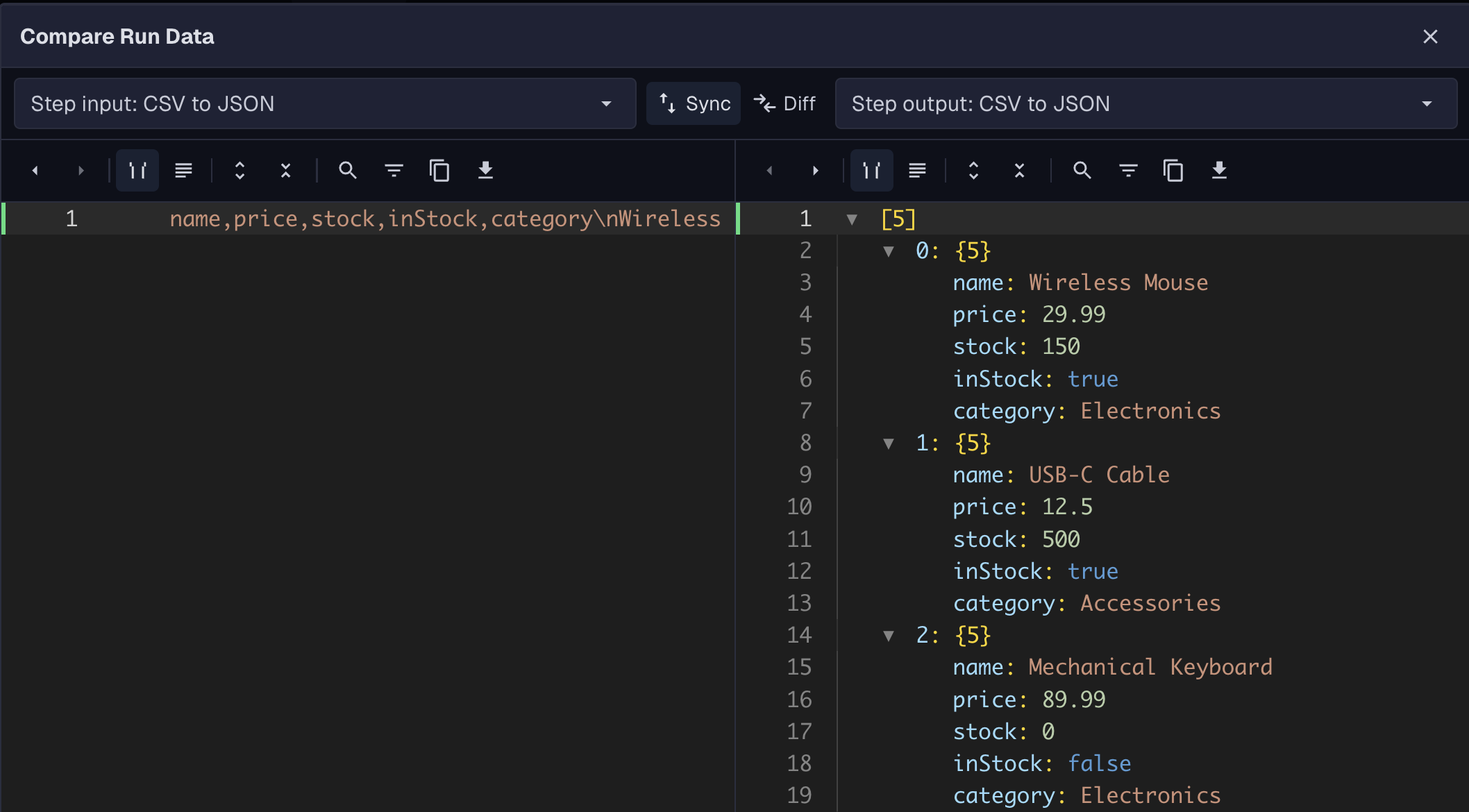Click redo arrow in right pane toolbar
This screenshot has width=1469, height=812.
[x=815, y=170]
